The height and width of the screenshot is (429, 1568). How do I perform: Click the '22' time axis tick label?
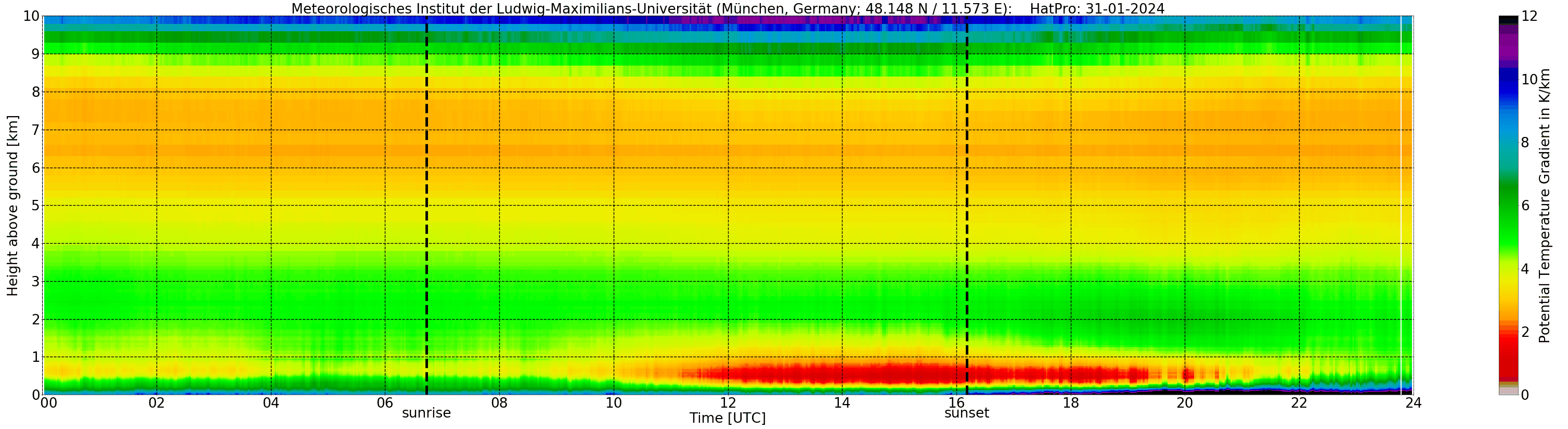(x=1299, y=403)
